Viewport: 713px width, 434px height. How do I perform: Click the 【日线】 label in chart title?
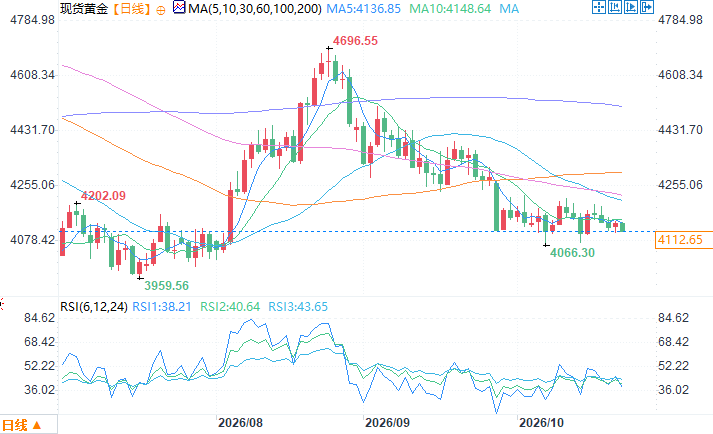pos(131,9)
